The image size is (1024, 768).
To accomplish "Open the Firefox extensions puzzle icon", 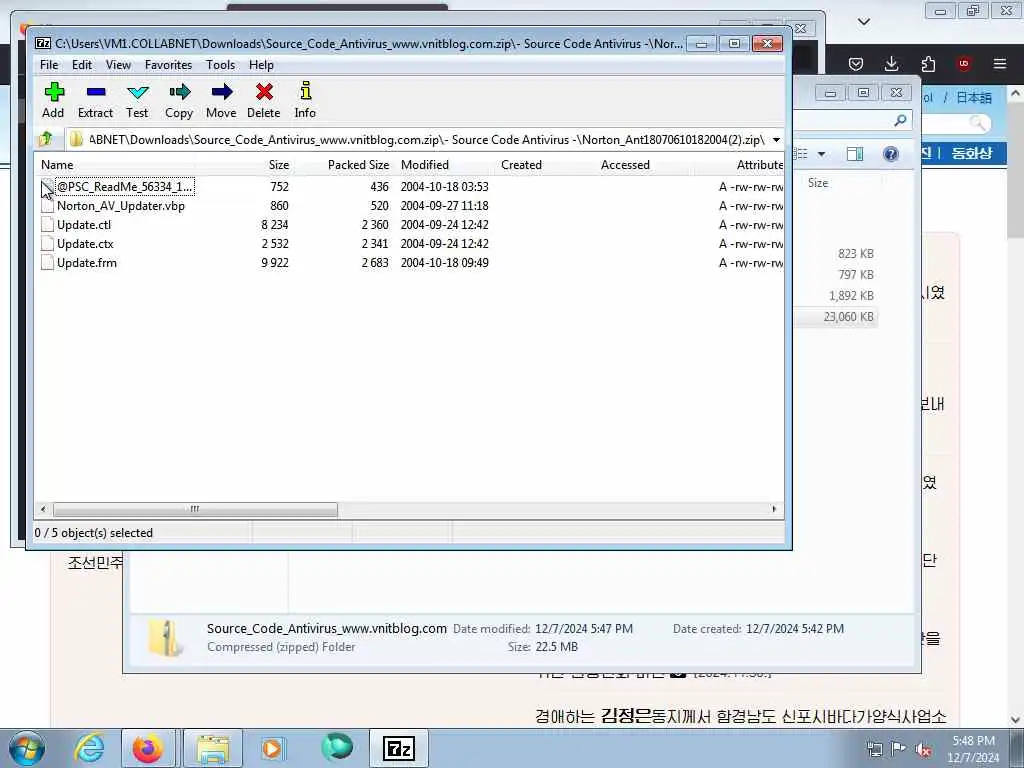I will coord(928,64).
